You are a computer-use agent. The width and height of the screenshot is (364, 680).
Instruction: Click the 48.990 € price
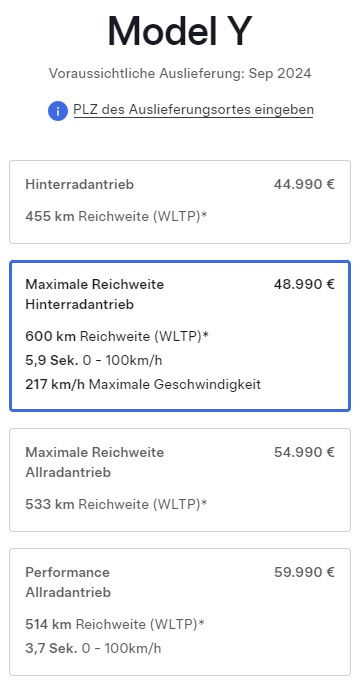304,284
